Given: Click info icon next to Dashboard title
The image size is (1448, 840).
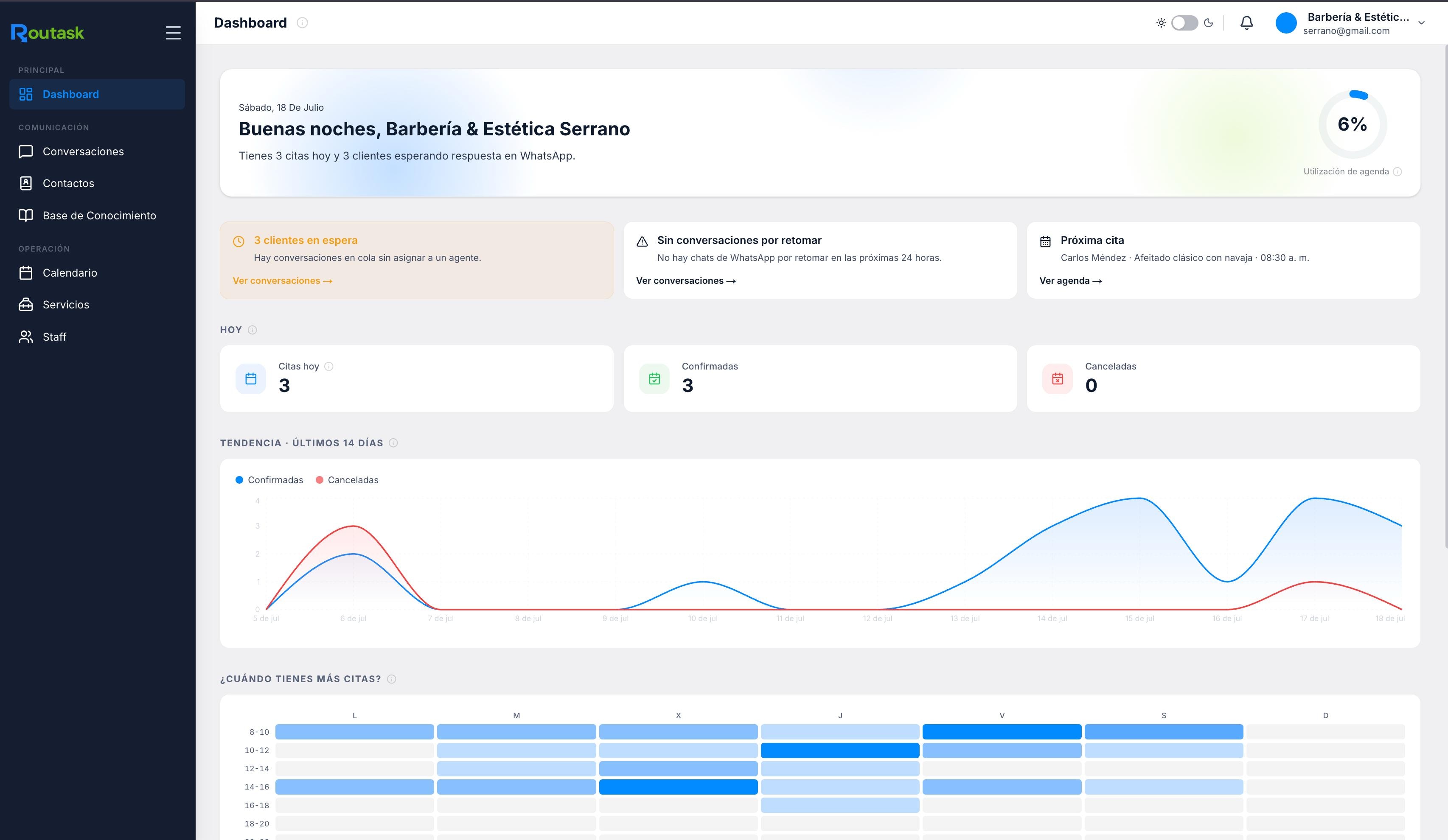Looking at the screenshot, I should coord(302,23).
